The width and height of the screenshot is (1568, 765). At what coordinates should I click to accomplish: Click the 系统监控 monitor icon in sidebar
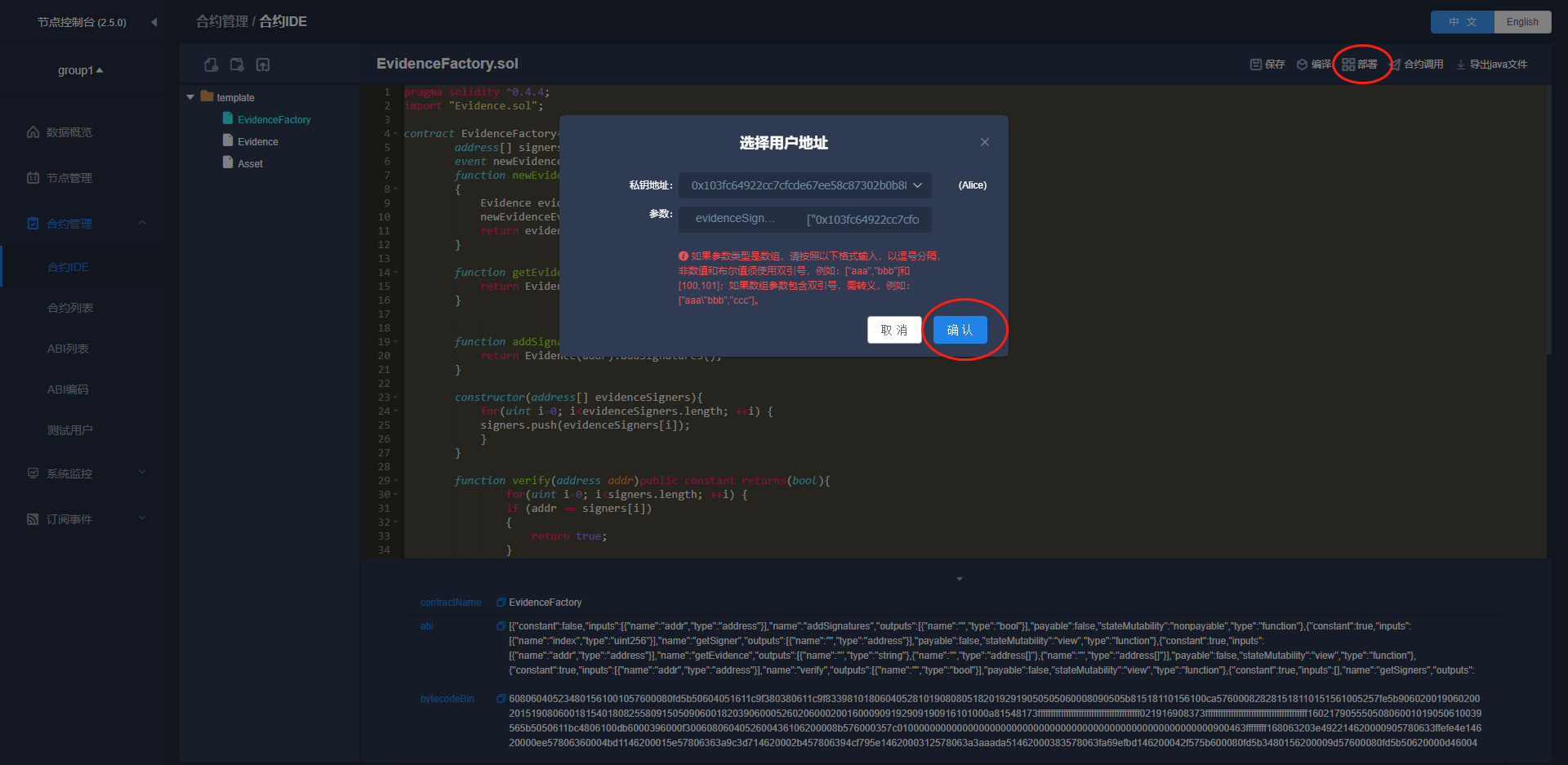click(x=33, y=474)
